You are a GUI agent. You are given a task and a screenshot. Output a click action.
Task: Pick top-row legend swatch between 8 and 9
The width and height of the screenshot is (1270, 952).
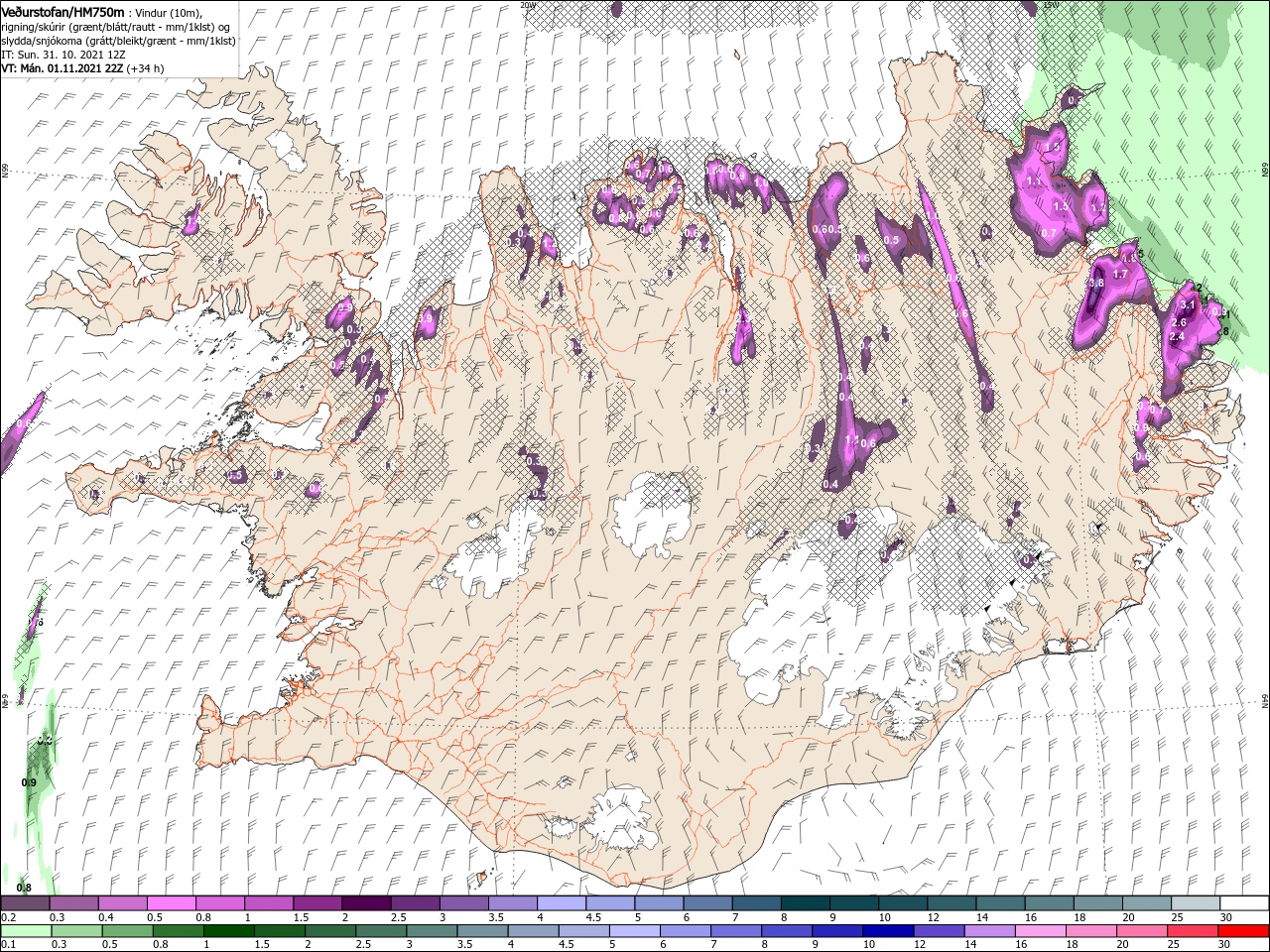[x=804, y=903]
